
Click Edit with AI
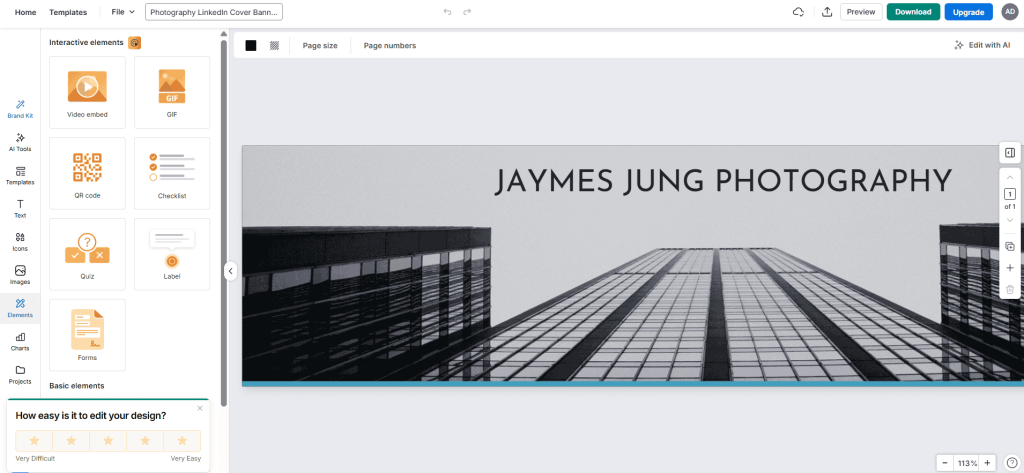(982, 45)
